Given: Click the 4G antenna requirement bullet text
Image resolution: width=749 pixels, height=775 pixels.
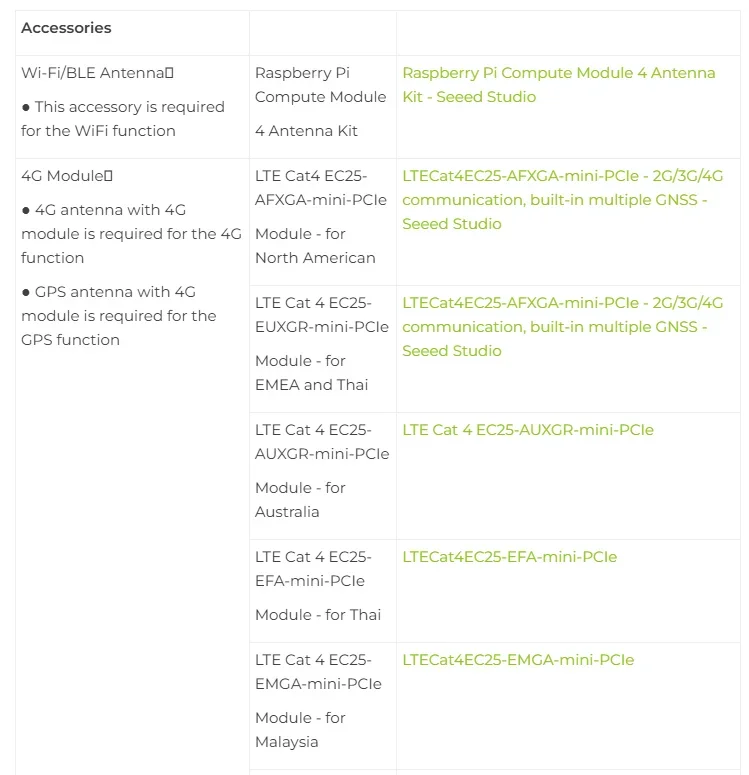Looking at the screenshot, I should click(x=131, y=234).
